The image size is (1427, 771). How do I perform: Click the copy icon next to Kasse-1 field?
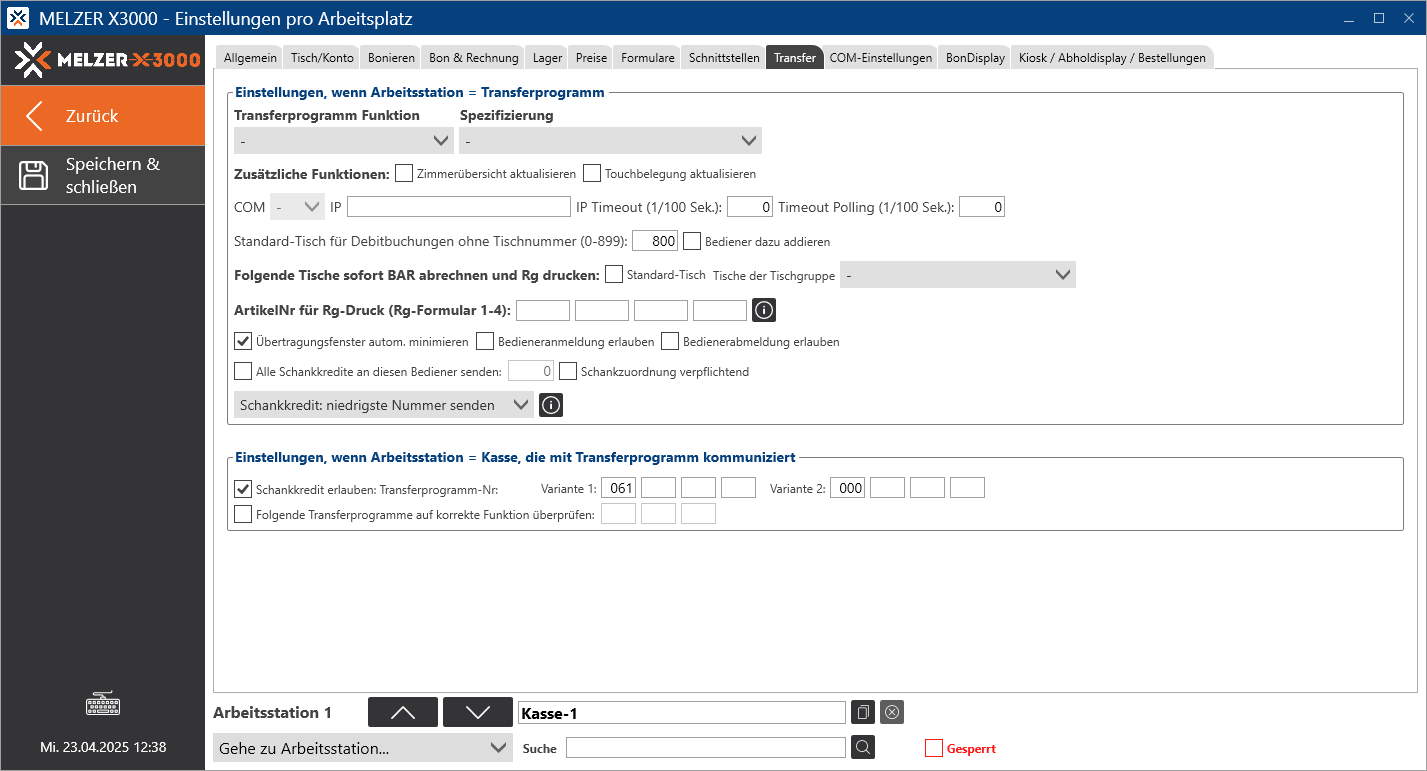864,713
